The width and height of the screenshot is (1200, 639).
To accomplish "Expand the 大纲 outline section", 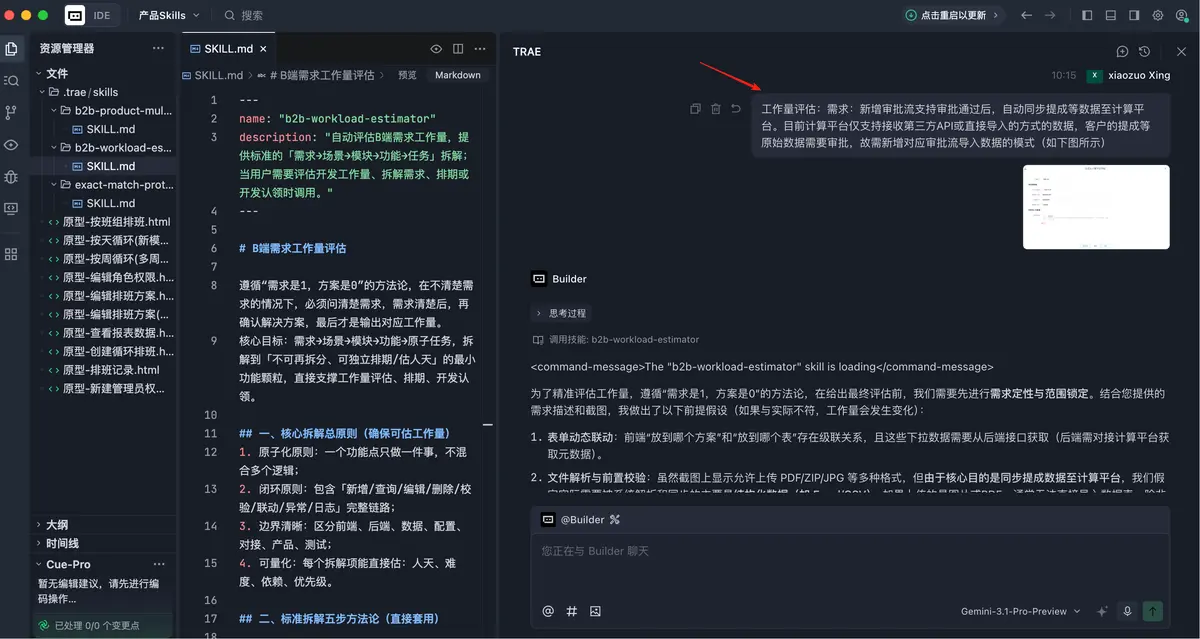I will (57, 525).
